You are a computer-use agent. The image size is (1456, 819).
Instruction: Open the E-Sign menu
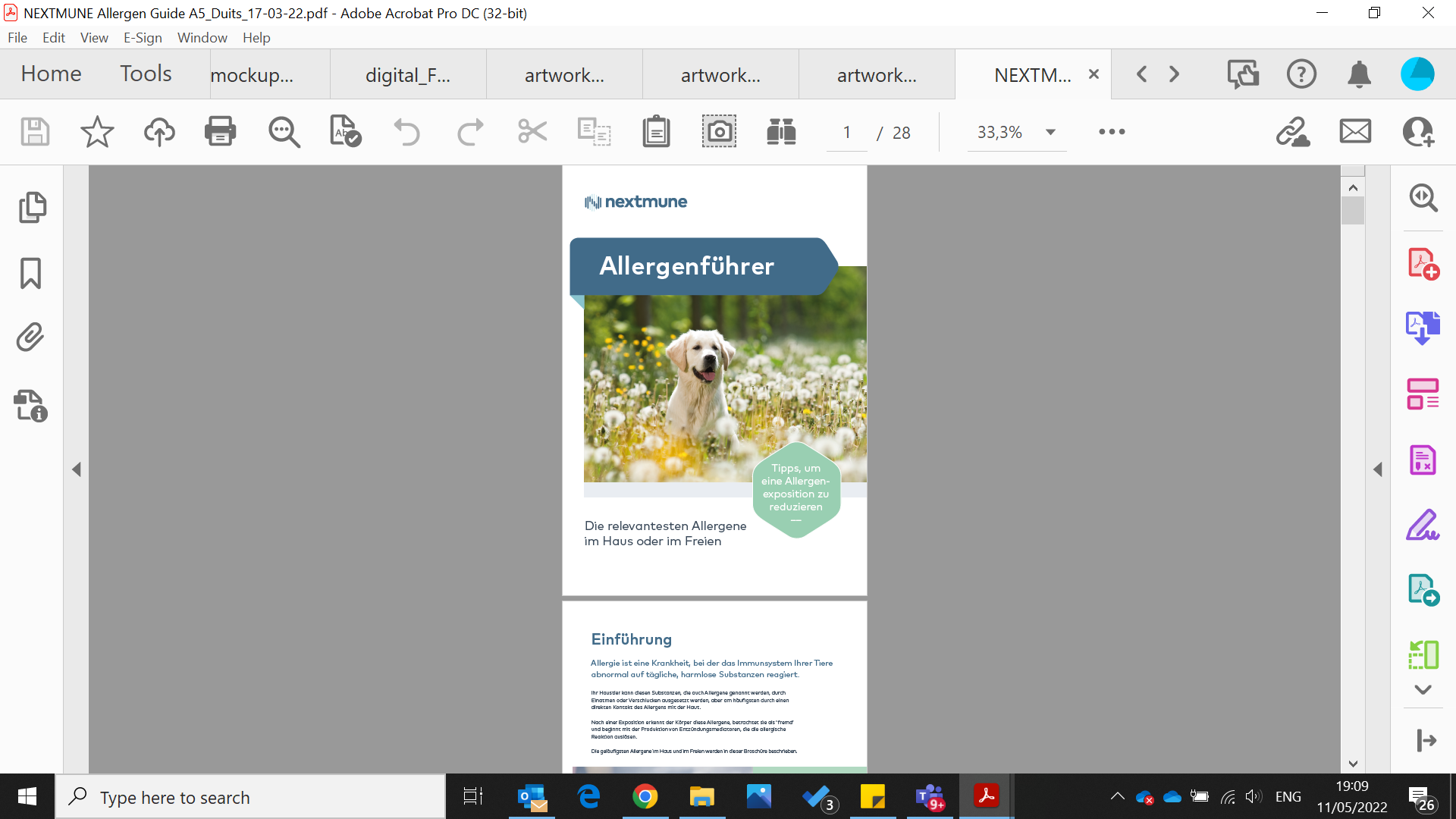pos(143,38)
